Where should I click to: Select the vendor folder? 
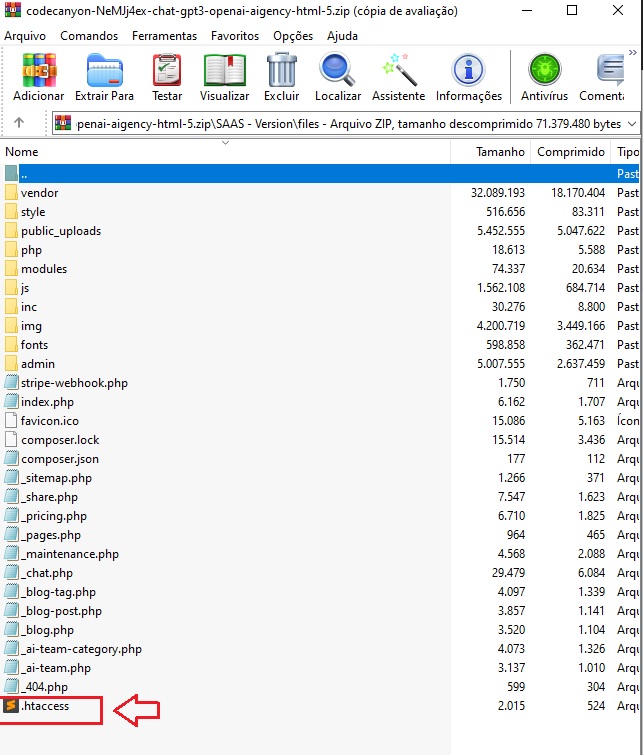tap(39, 193)
